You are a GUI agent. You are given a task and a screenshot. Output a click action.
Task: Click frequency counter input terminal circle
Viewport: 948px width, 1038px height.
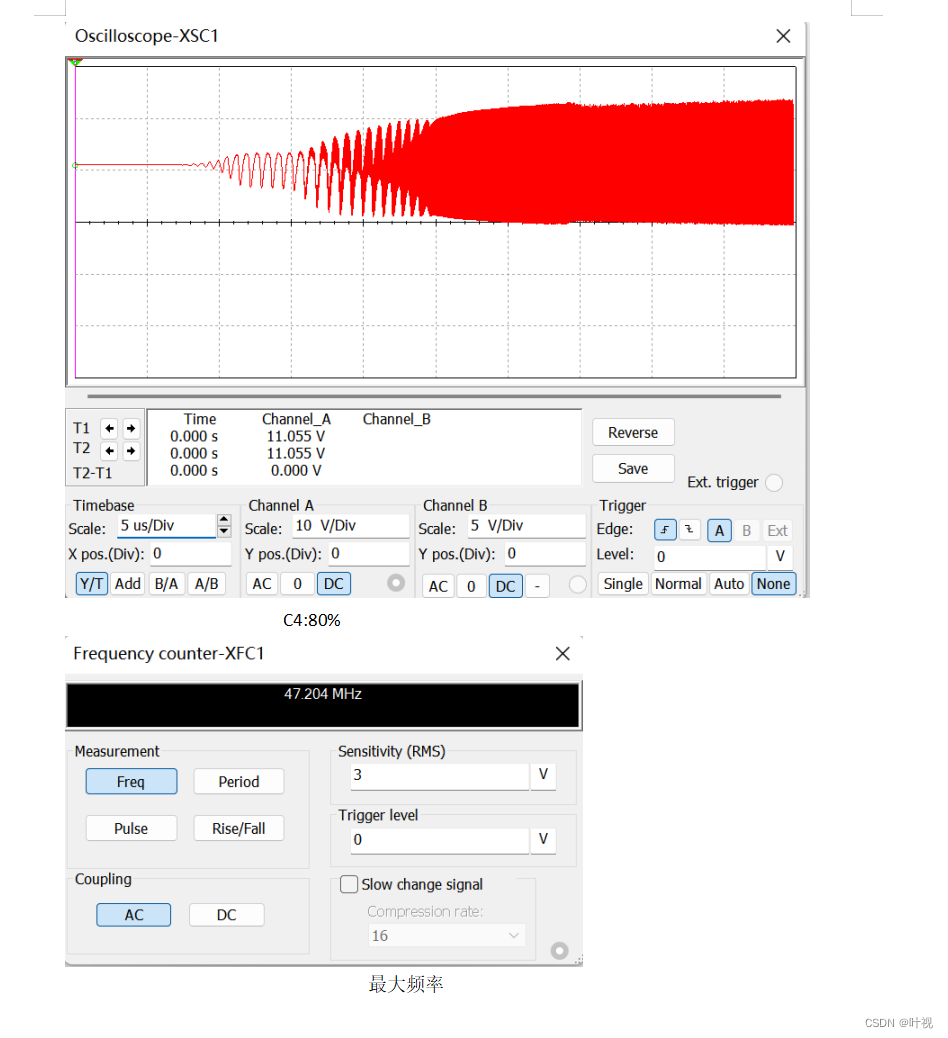tap(559, 951)
